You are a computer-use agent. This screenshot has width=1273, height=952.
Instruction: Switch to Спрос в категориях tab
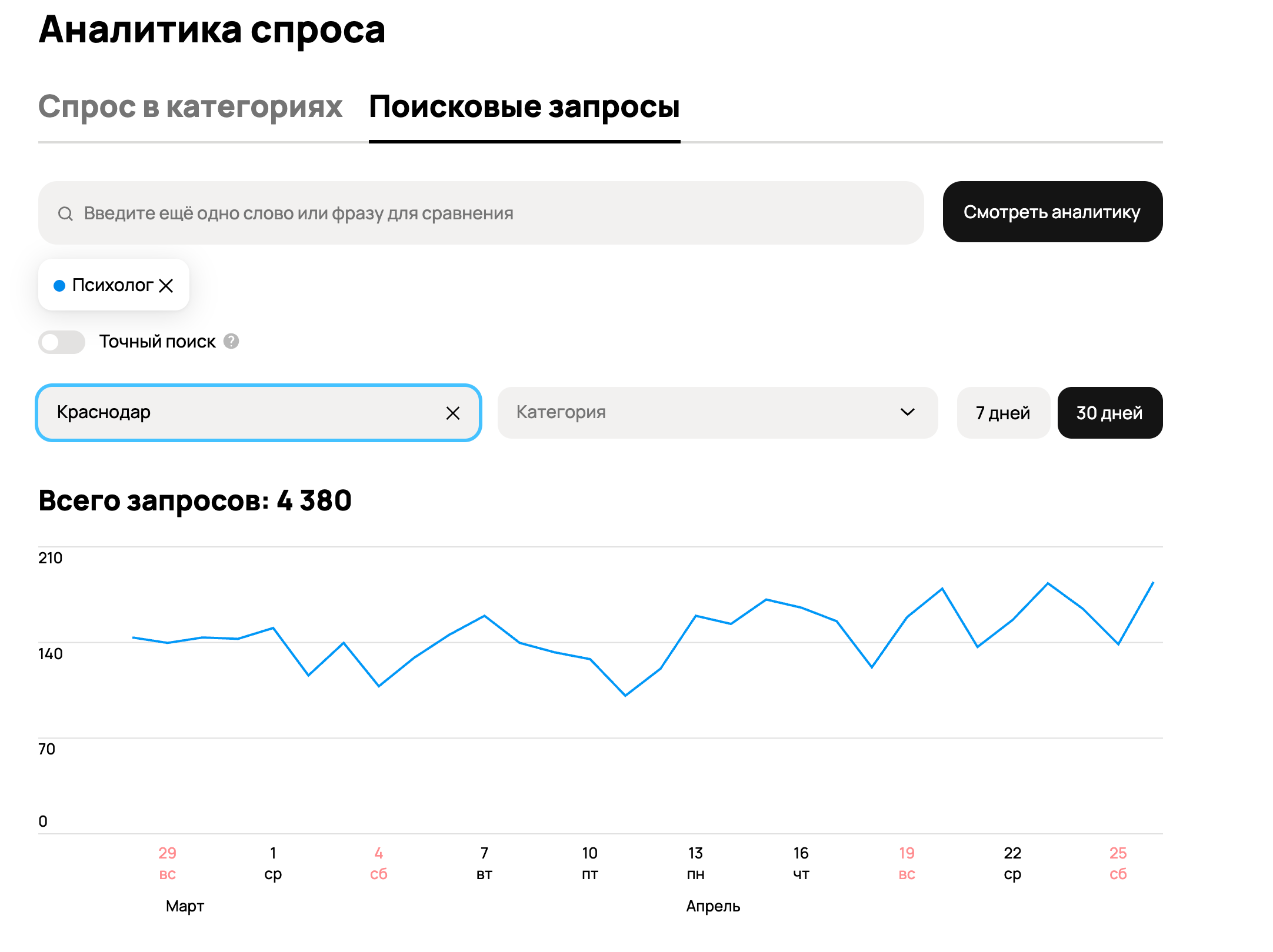pos(190,107)
